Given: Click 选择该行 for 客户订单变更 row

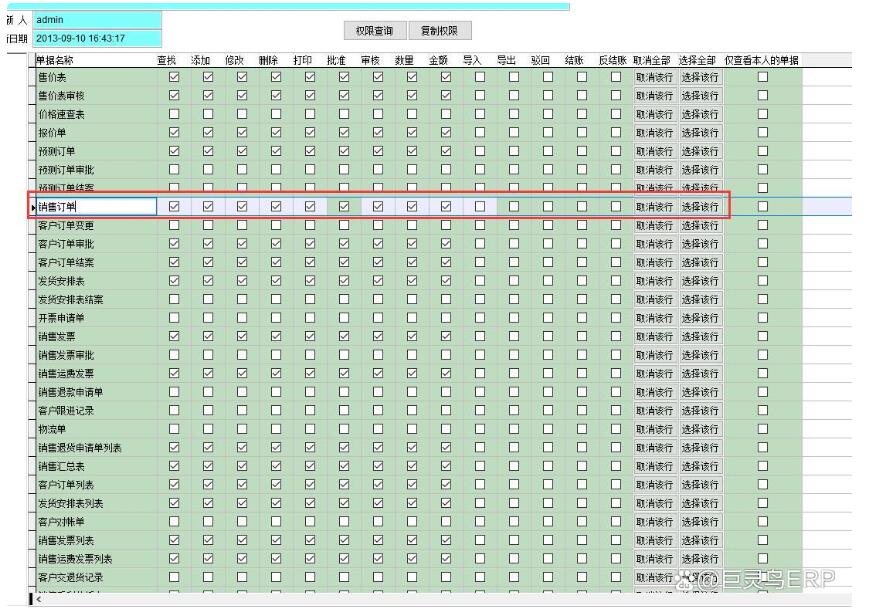Looking at the screenshot, I should pyautogui.click(x=700, y=226).
